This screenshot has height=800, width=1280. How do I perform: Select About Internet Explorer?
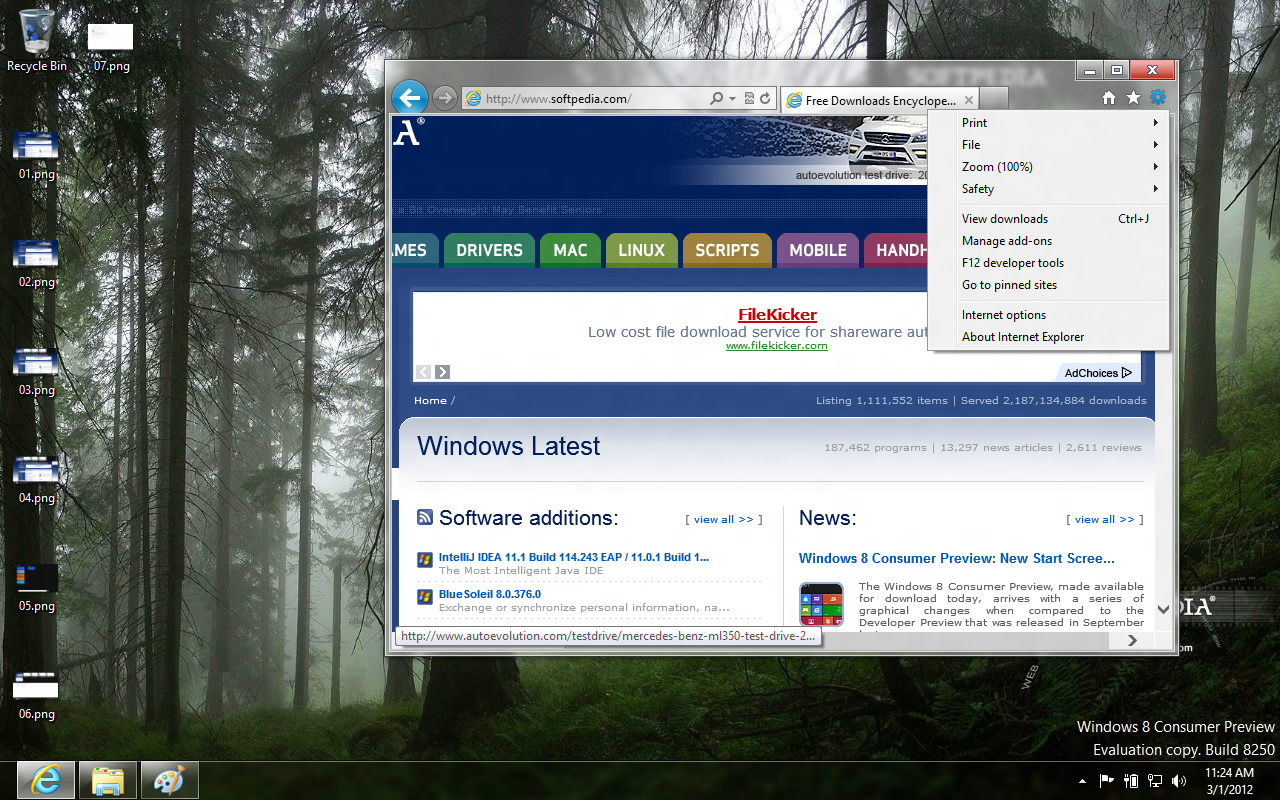[1048, 337]
